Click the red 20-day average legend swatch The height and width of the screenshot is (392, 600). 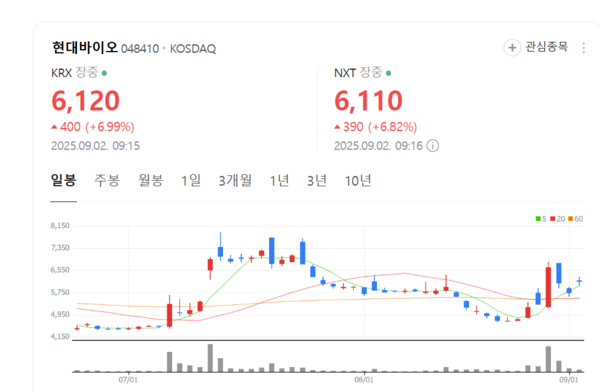pyautogui.click(x=553, y=219)
